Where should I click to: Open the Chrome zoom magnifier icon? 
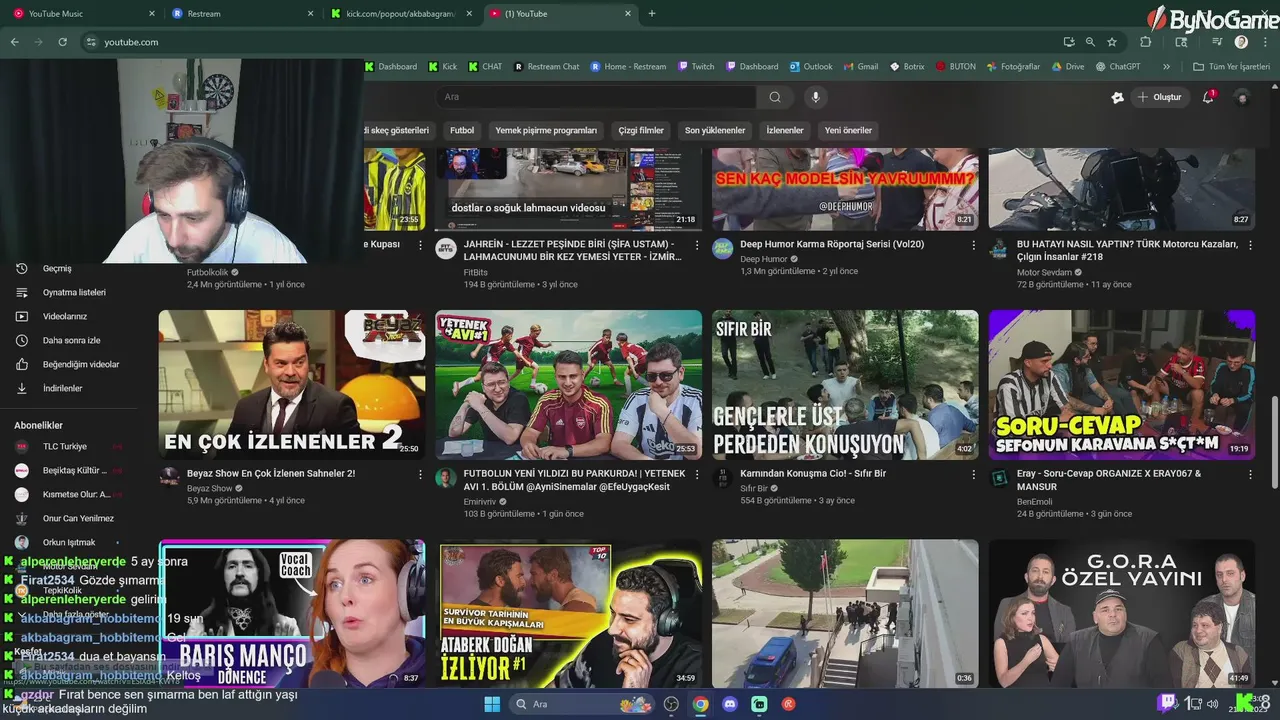click(1090, 42)
